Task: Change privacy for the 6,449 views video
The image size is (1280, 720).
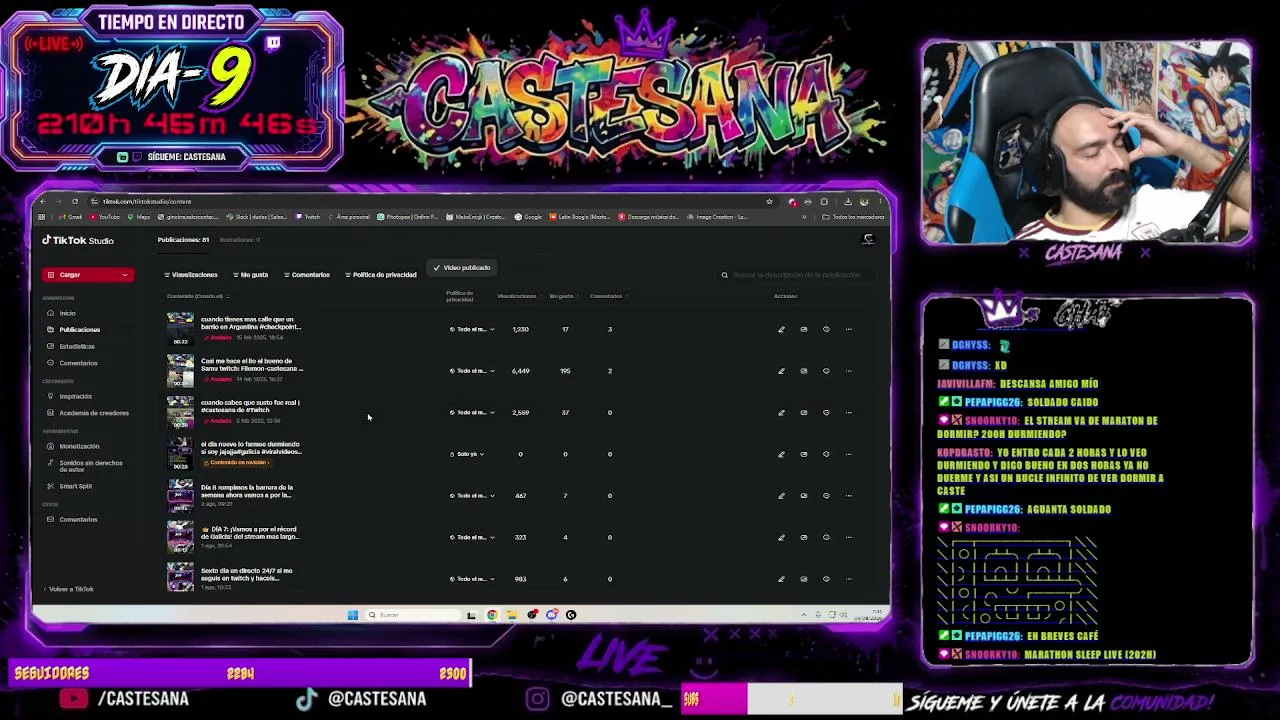Action: [x=472, y=371]
